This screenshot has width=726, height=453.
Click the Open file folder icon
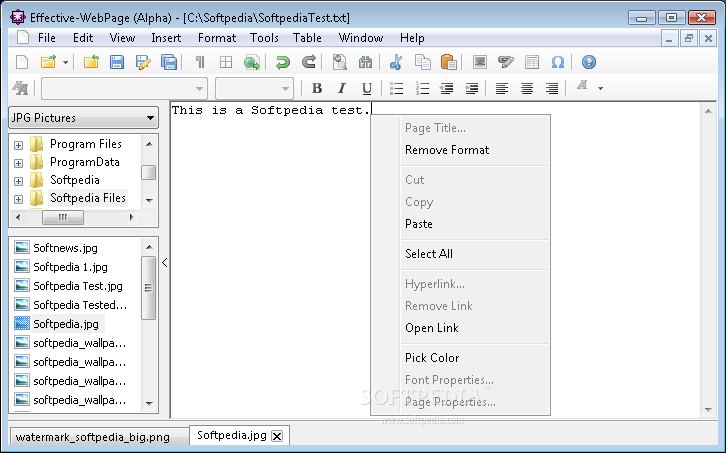click(x=48, y=62)
